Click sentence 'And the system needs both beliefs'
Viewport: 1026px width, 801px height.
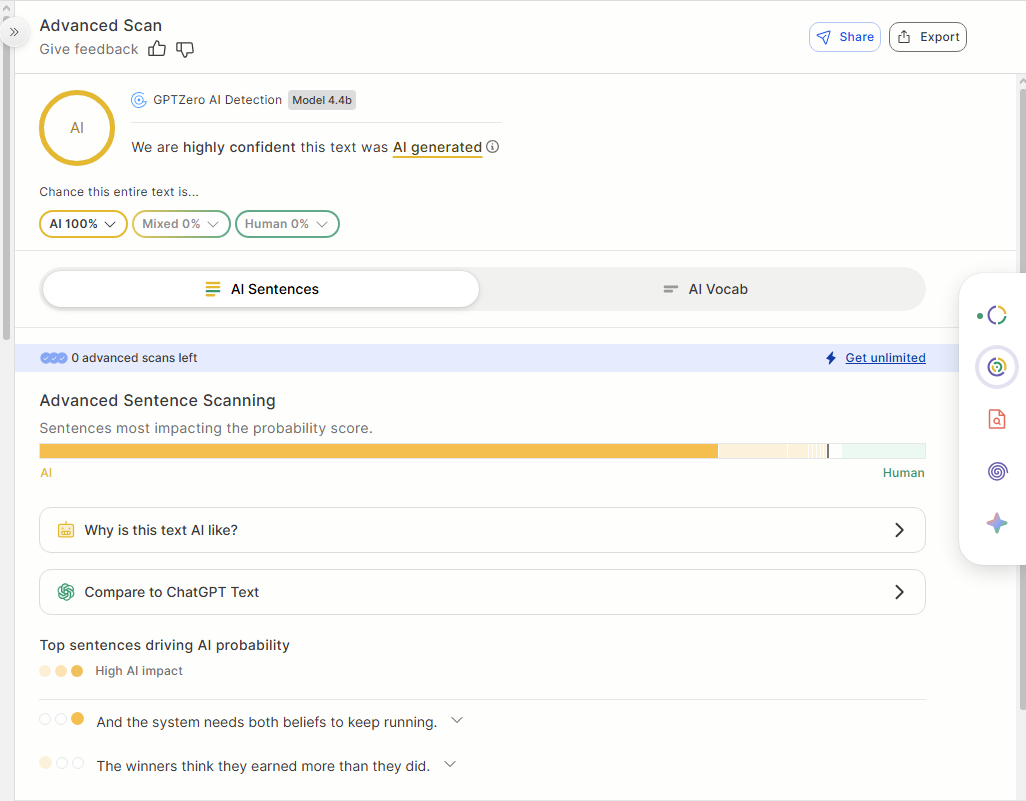coord(266,722)
